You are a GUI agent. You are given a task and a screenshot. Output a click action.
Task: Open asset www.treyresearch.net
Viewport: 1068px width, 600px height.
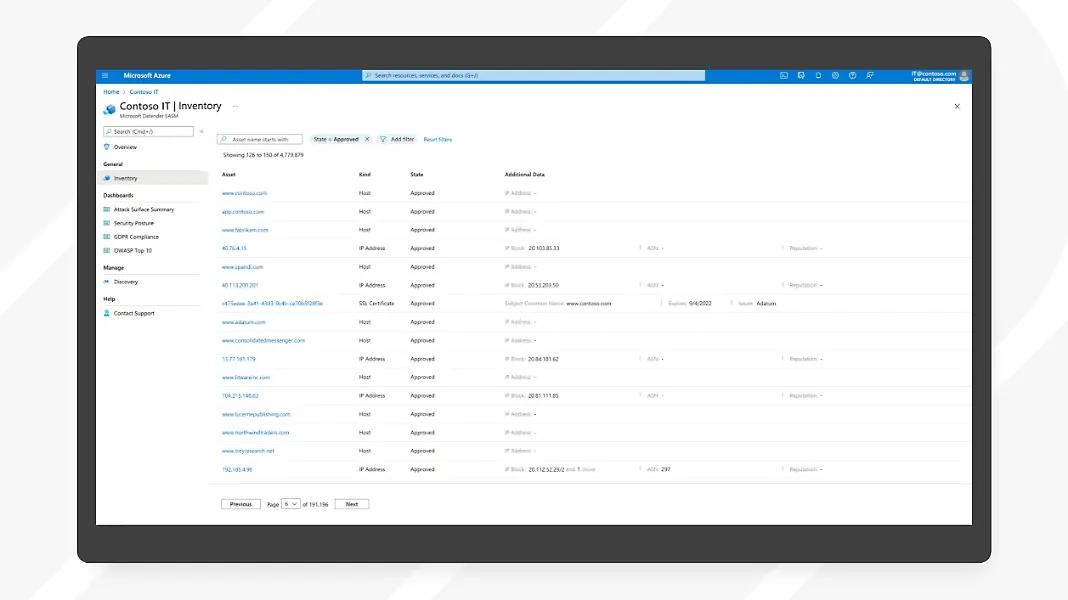[x=248, y=451]
